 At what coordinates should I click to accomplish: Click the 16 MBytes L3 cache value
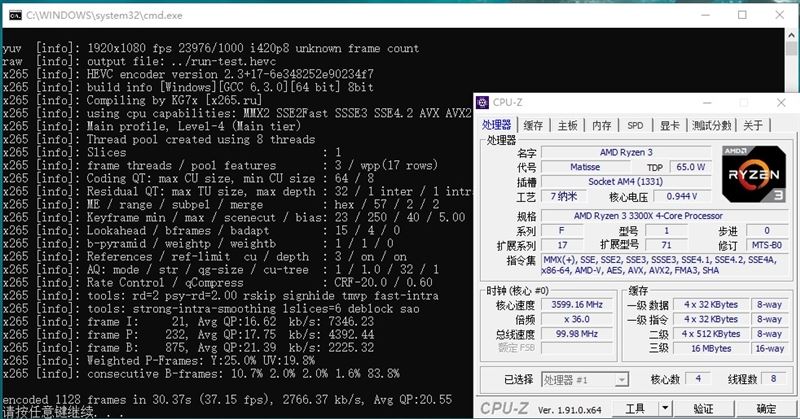(x=711, y=349)
